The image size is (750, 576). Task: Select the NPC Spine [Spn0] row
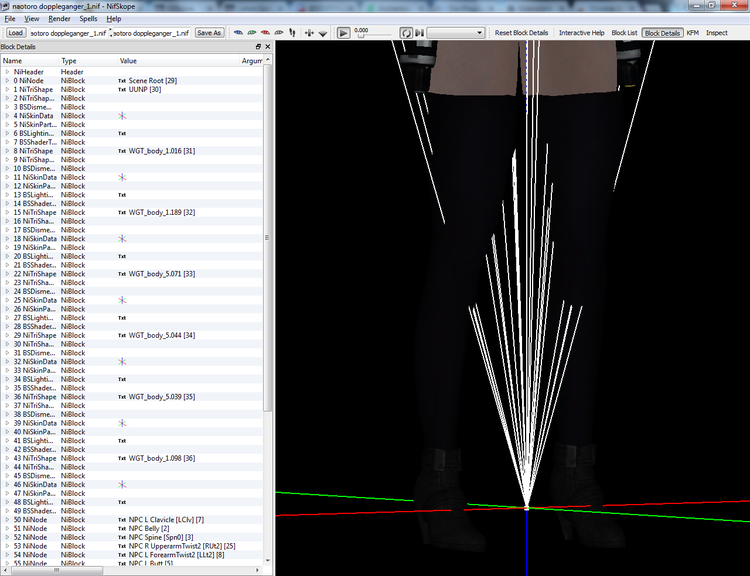pyautogui.click(x=132, y=537)
